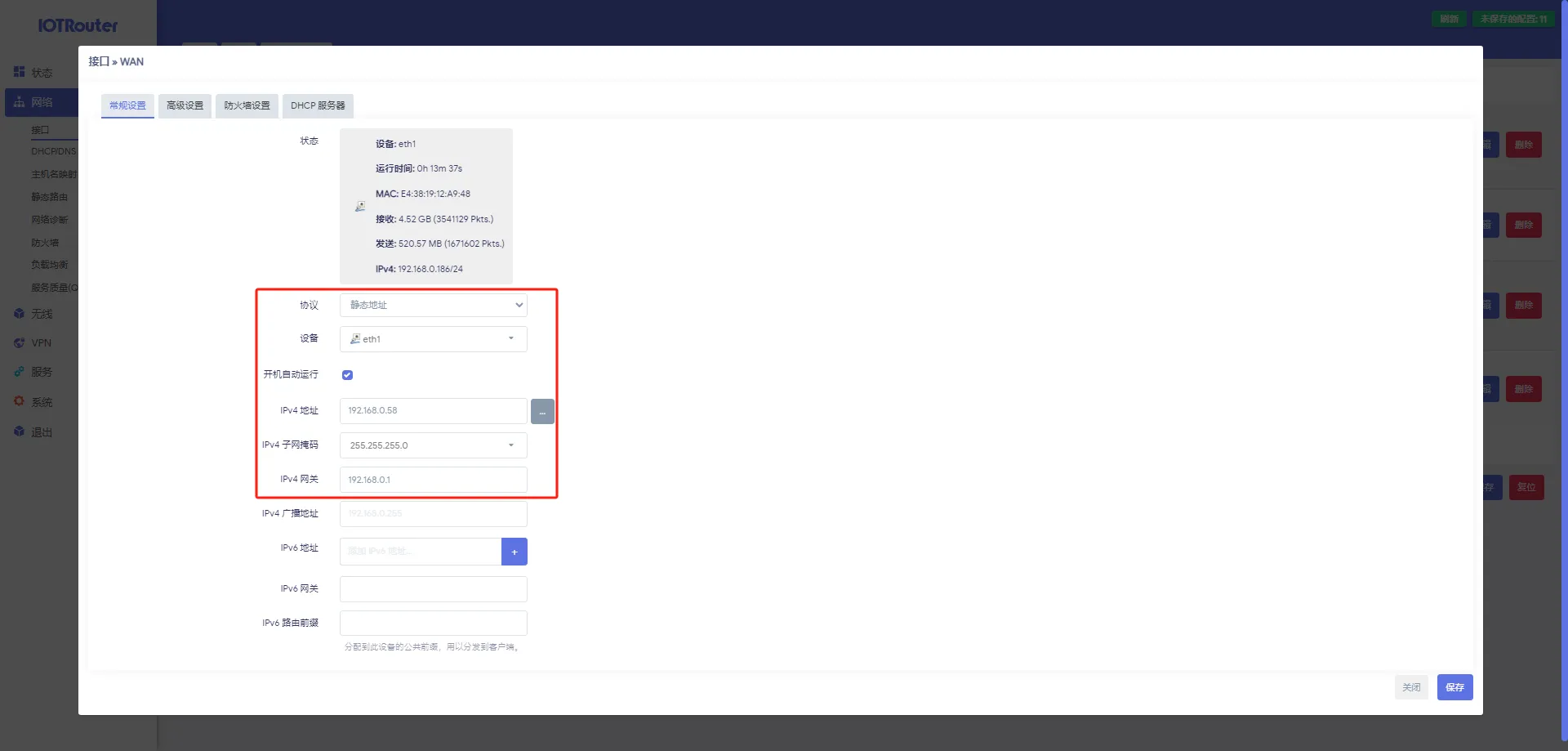Click the 服务 services icon in sidebar

tap(19, 372)
